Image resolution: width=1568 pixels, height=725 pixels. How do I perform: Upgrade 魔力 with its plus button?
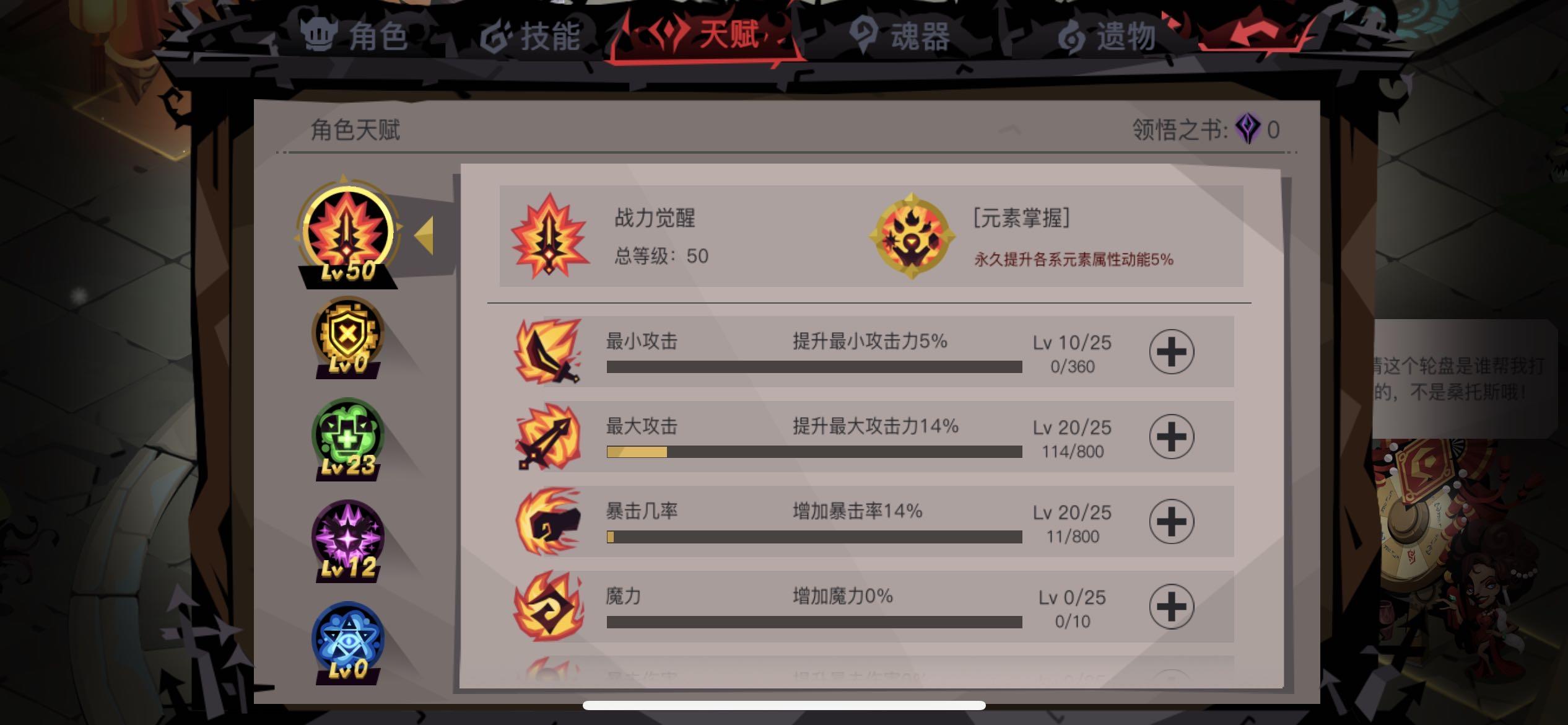[x=1172, y=606]
